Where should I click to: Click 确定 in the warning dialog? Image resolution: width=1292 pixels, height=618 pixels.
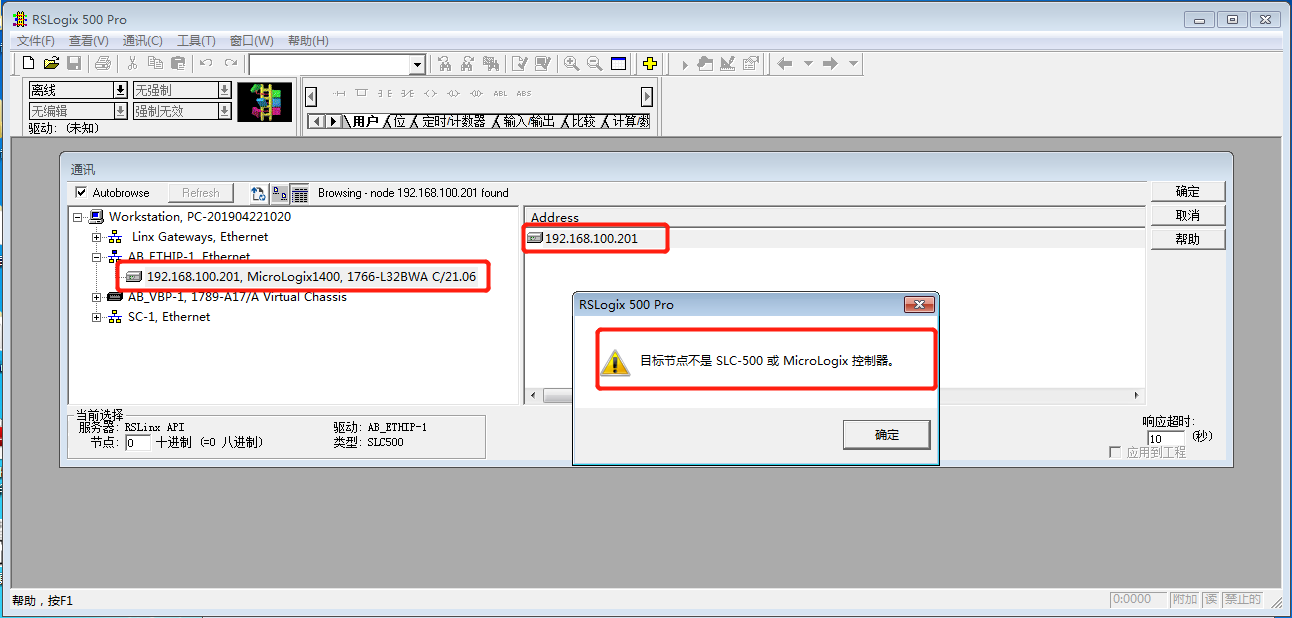[886, 435]
